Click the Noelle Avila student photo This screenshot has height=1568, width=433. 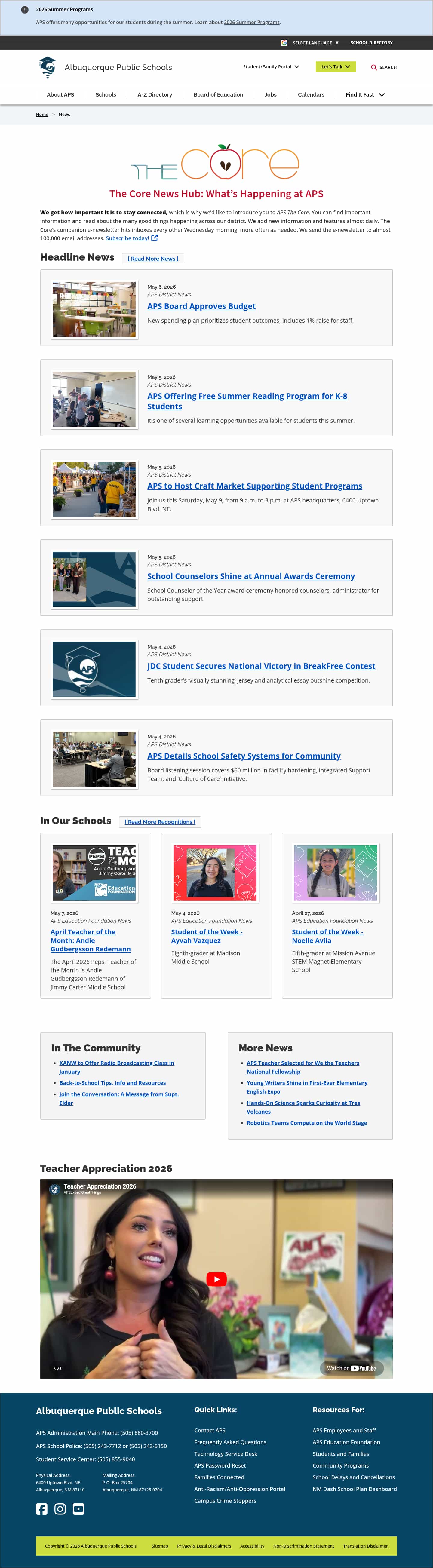point(336,873)
